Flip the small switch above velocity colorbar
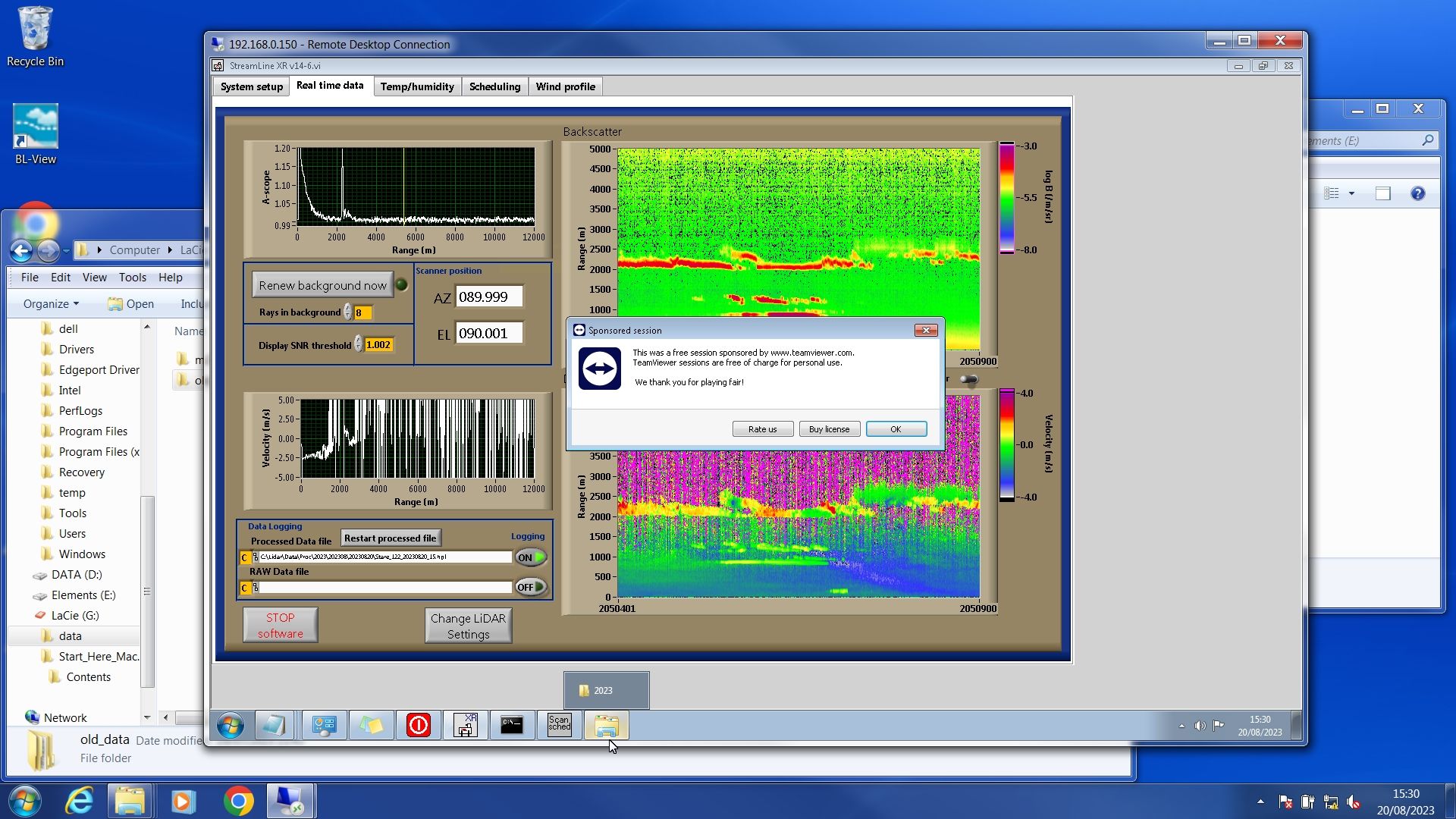Screen dimensions: 1456x819 [x=968, y=379]
